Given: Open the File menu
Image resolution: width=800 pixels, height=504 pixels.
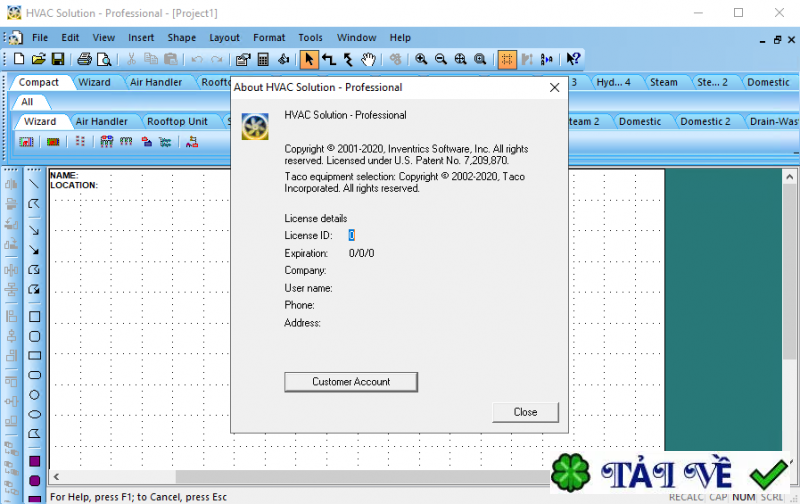Looking at the screenshot, I should tap(40, 38).
